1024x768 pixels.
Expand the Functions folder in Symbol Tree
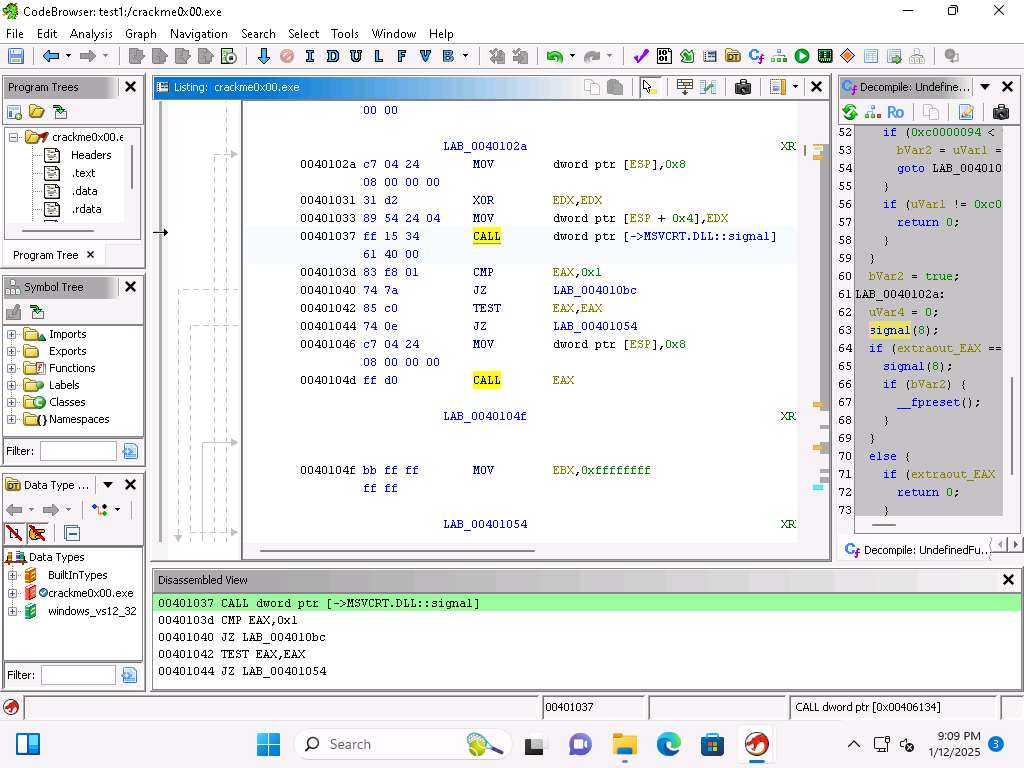[x=12, y=368]
